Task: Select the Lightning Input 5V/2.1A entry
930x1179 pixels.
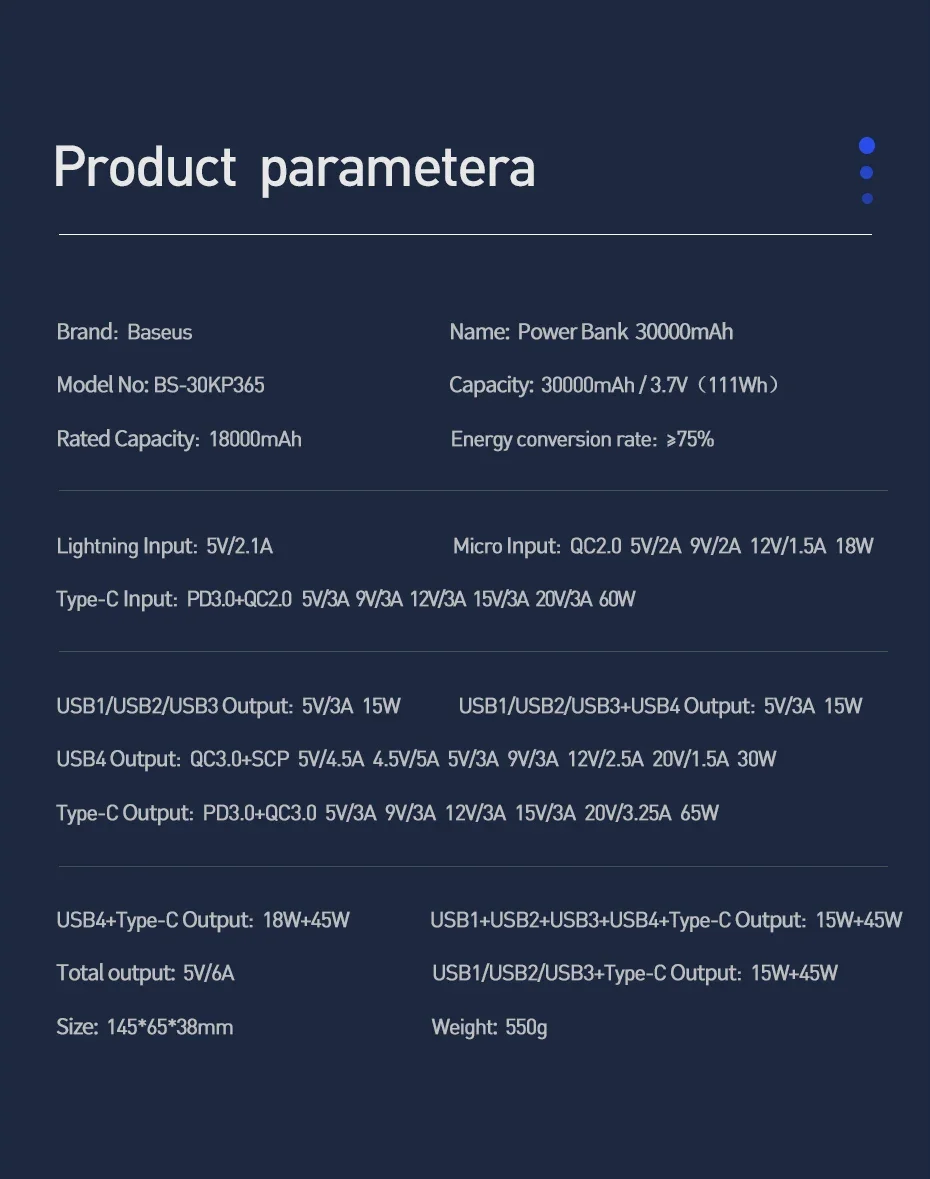Action: coord(164,546)
